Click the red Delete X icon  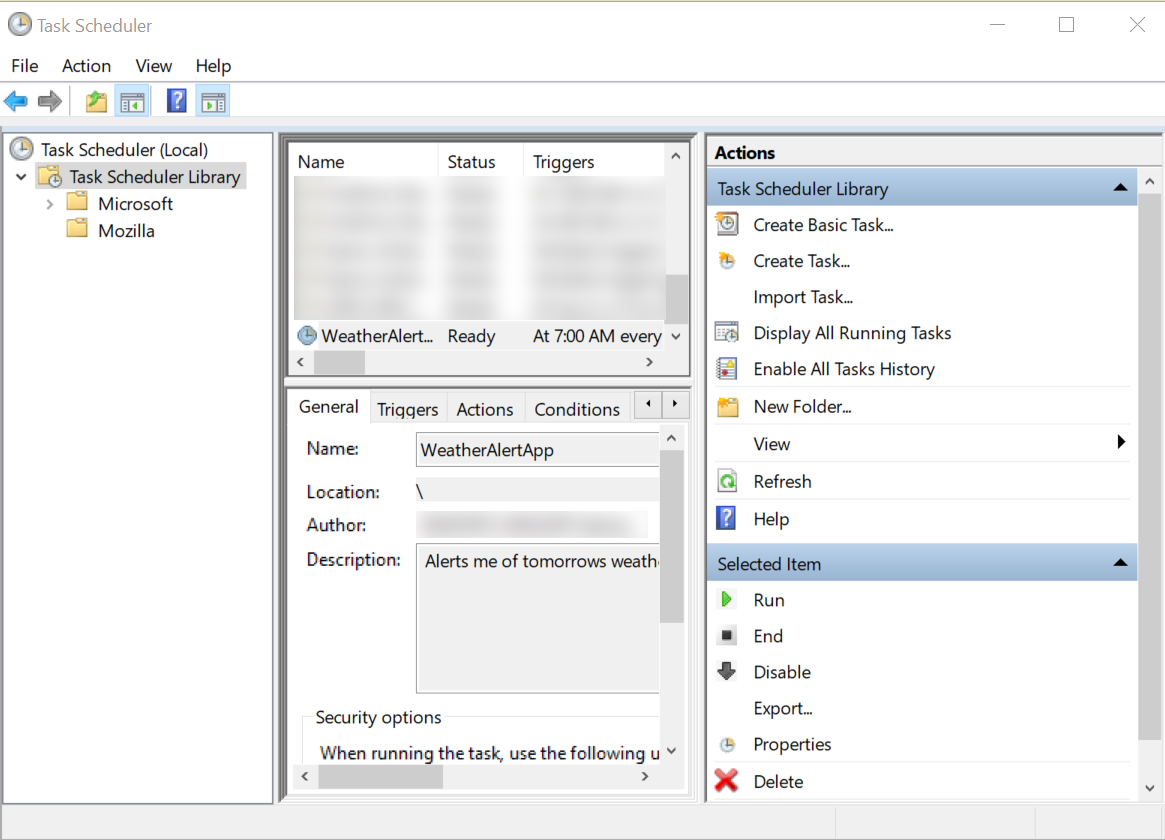(727, 781)
